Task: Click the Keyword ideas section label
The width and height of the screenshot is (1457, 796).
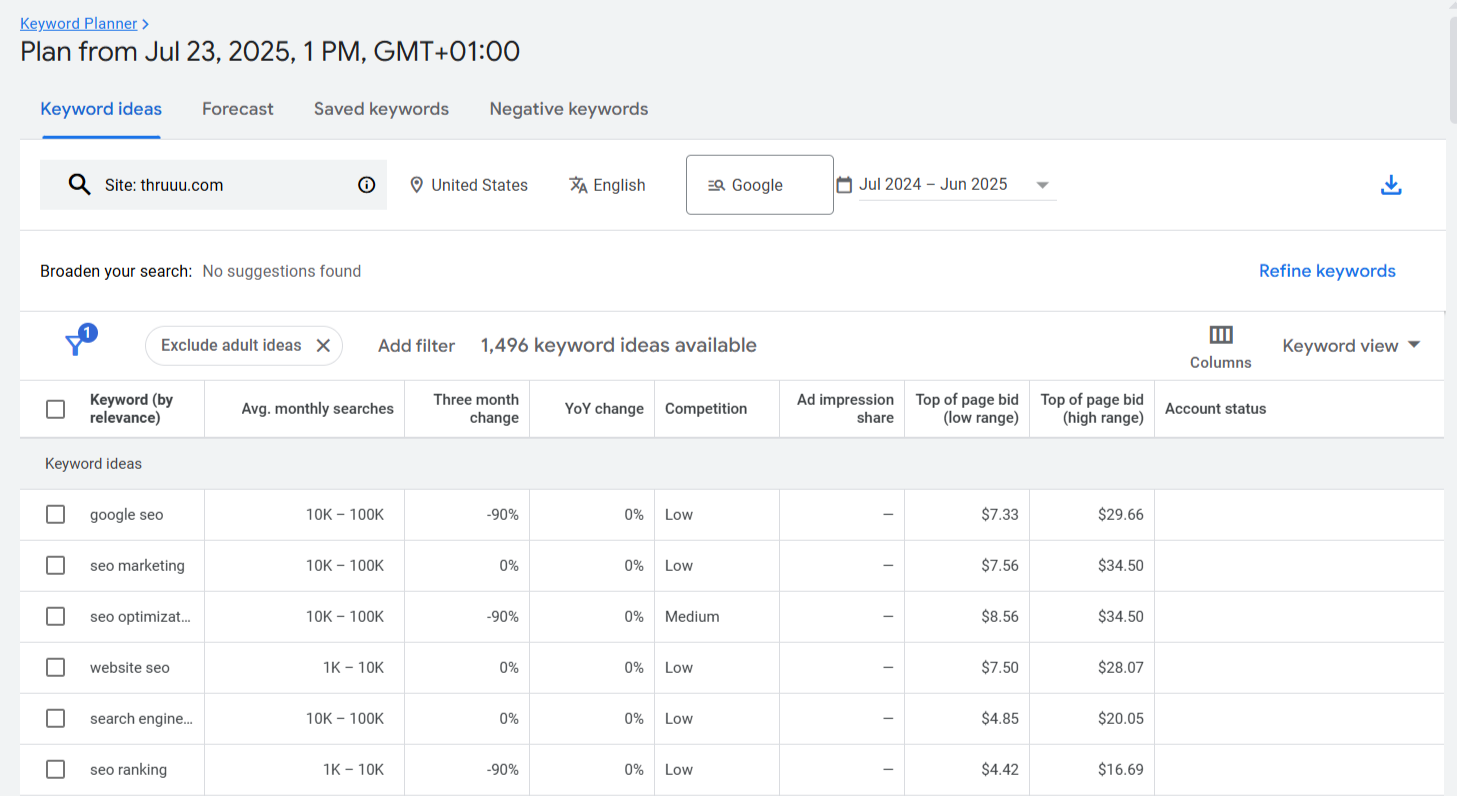Action: click(x=93, y=464)
